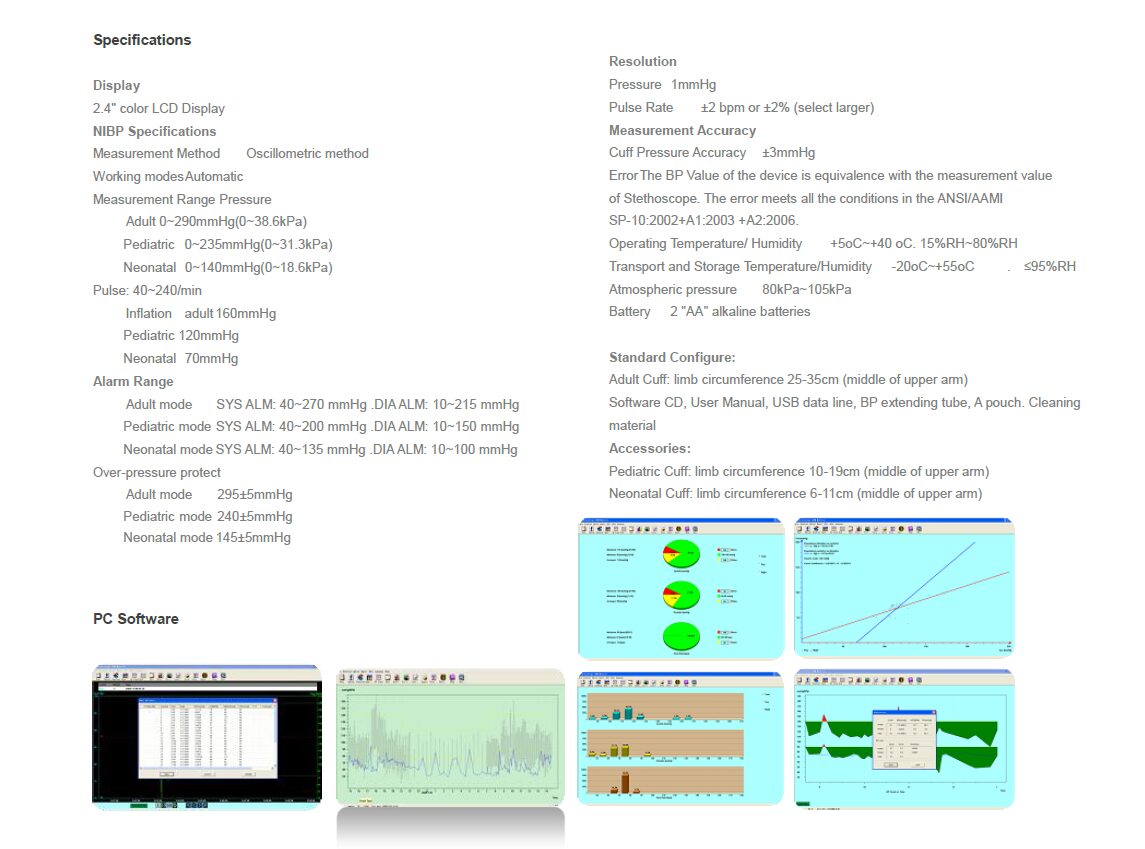The height and width of the screenshot is (849, 1145).
Task: Click the Display section label
Action: pyautogui.click(x=116, y=85)
